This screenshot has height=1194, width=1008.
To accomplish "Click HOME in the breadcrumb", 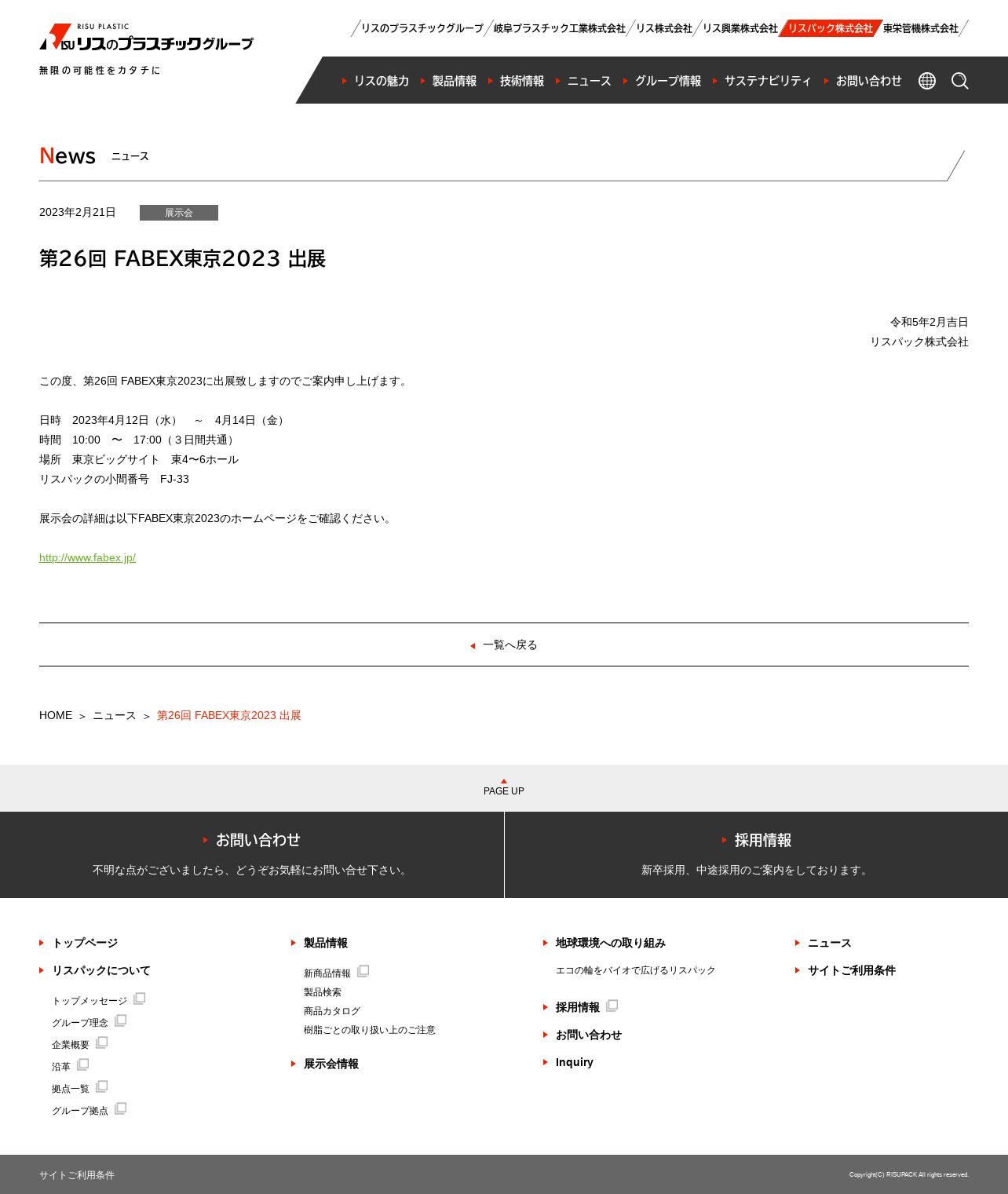I will pos(56,715).
